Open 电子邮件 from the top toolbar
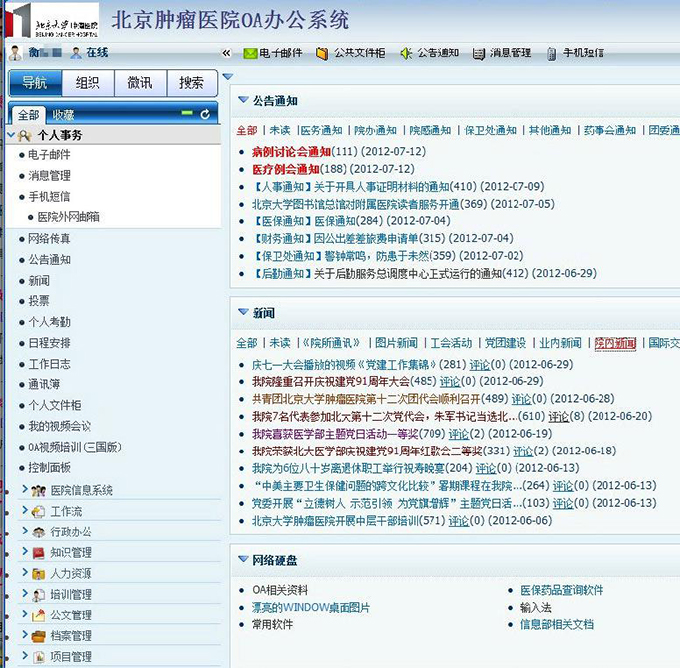The width and height of the screenshot is (680, 668). 273,53
